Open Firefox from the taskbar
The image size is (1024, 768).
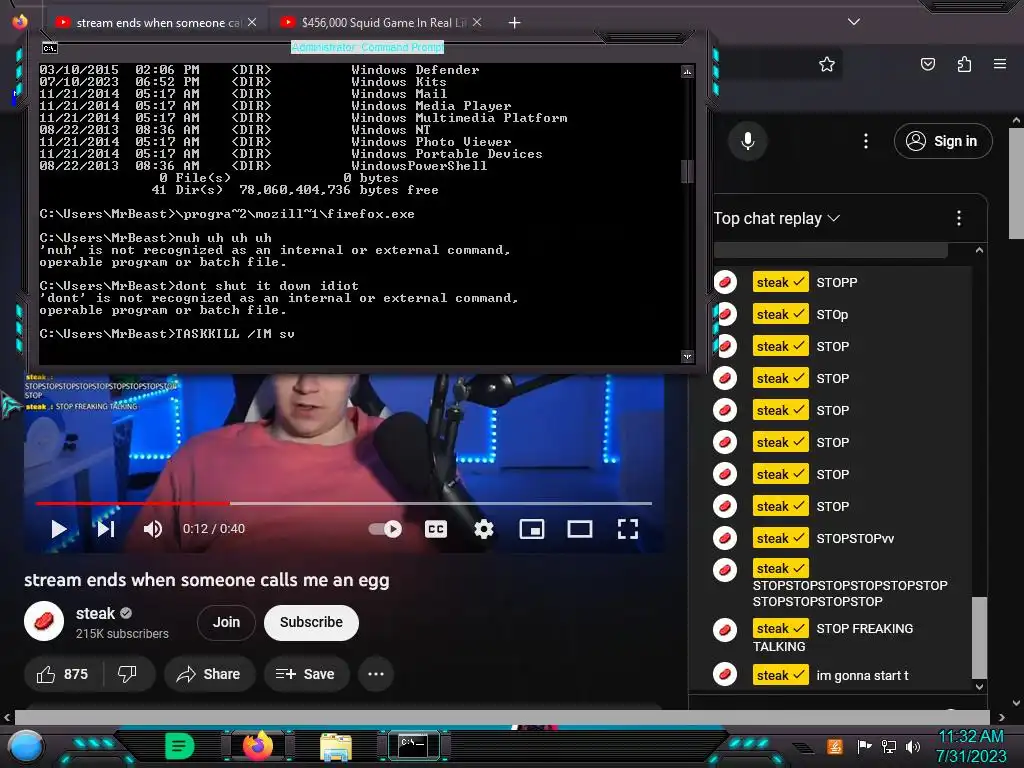click(x=258, y=746)
